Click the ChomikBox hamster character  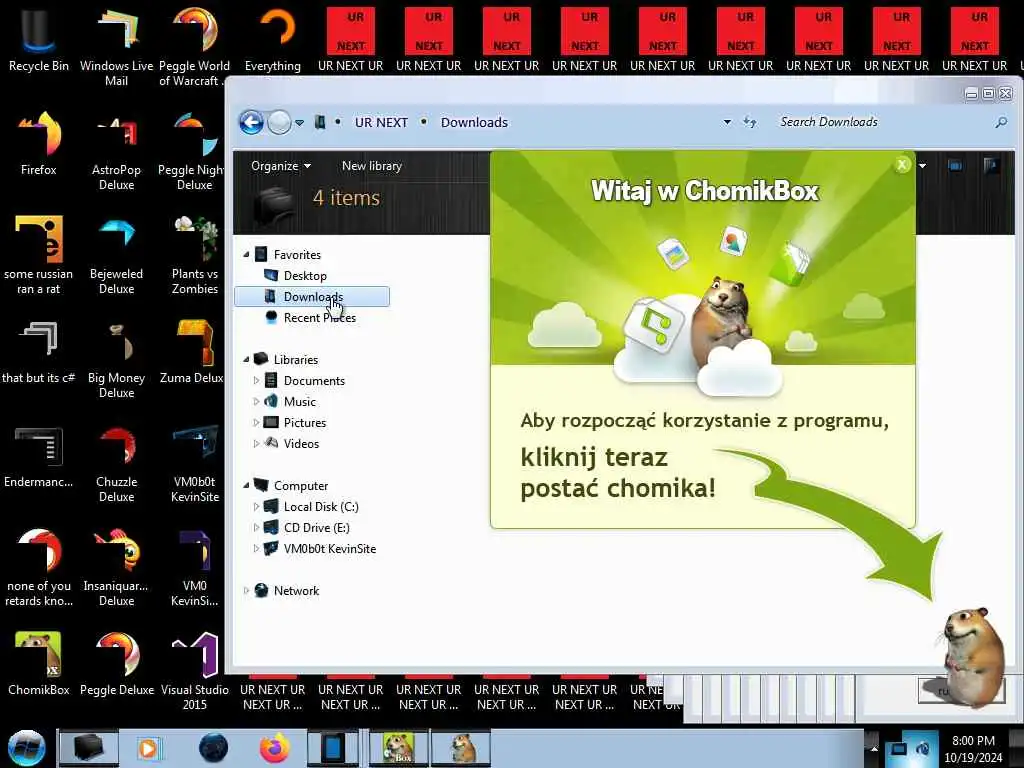pos(972,656)
